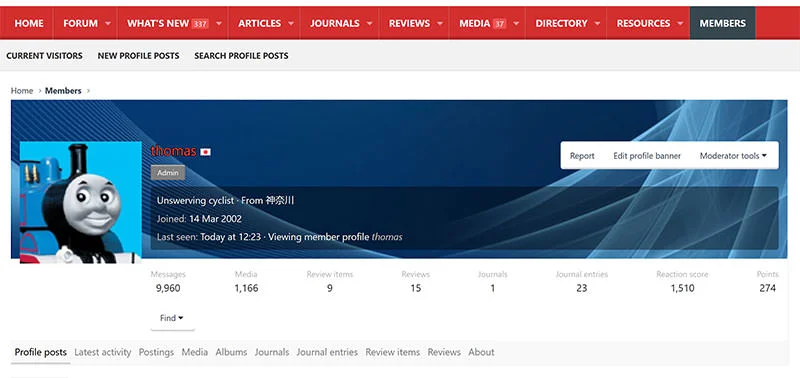Click the Points value 274
800x378 pixels.
pos(767,288)
